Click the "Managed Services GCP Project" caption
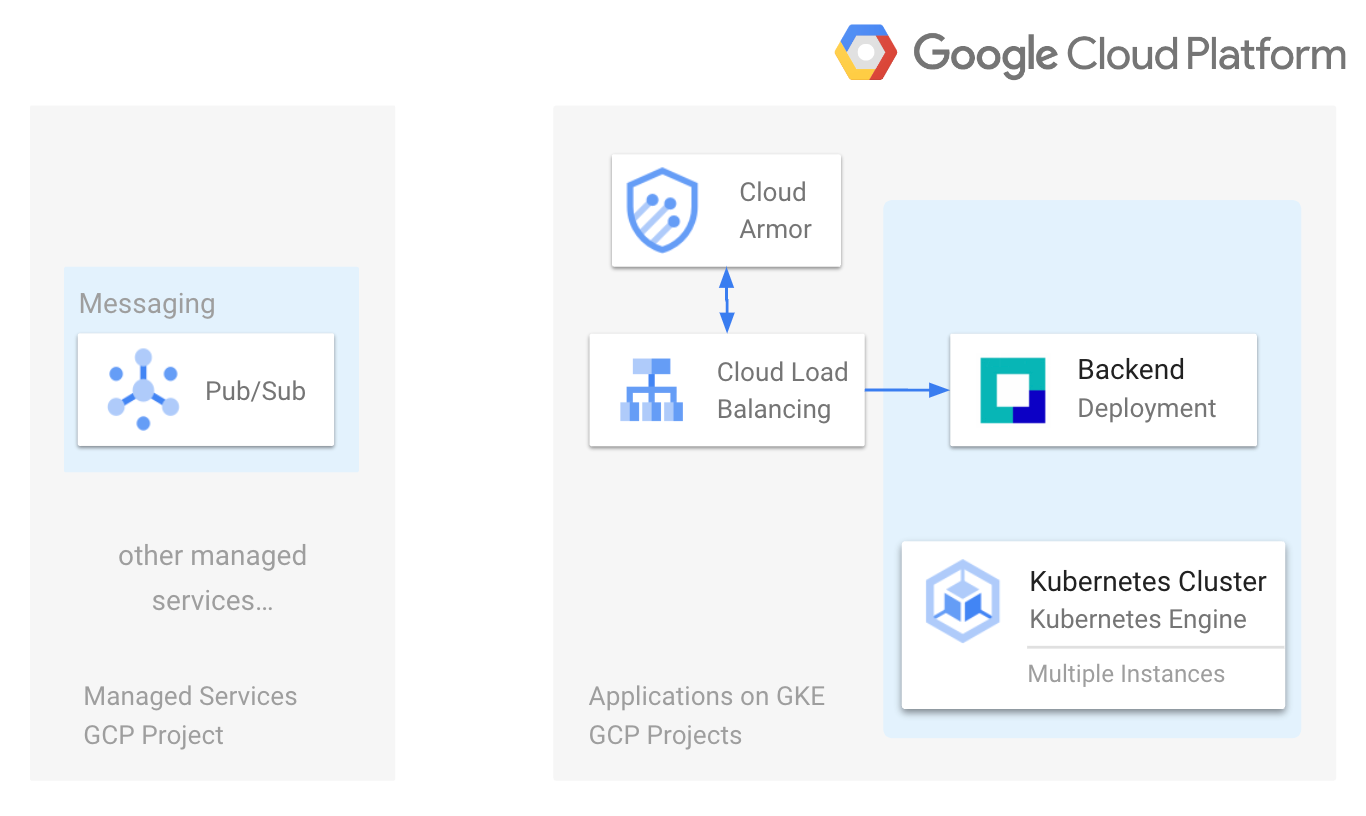 190,715
